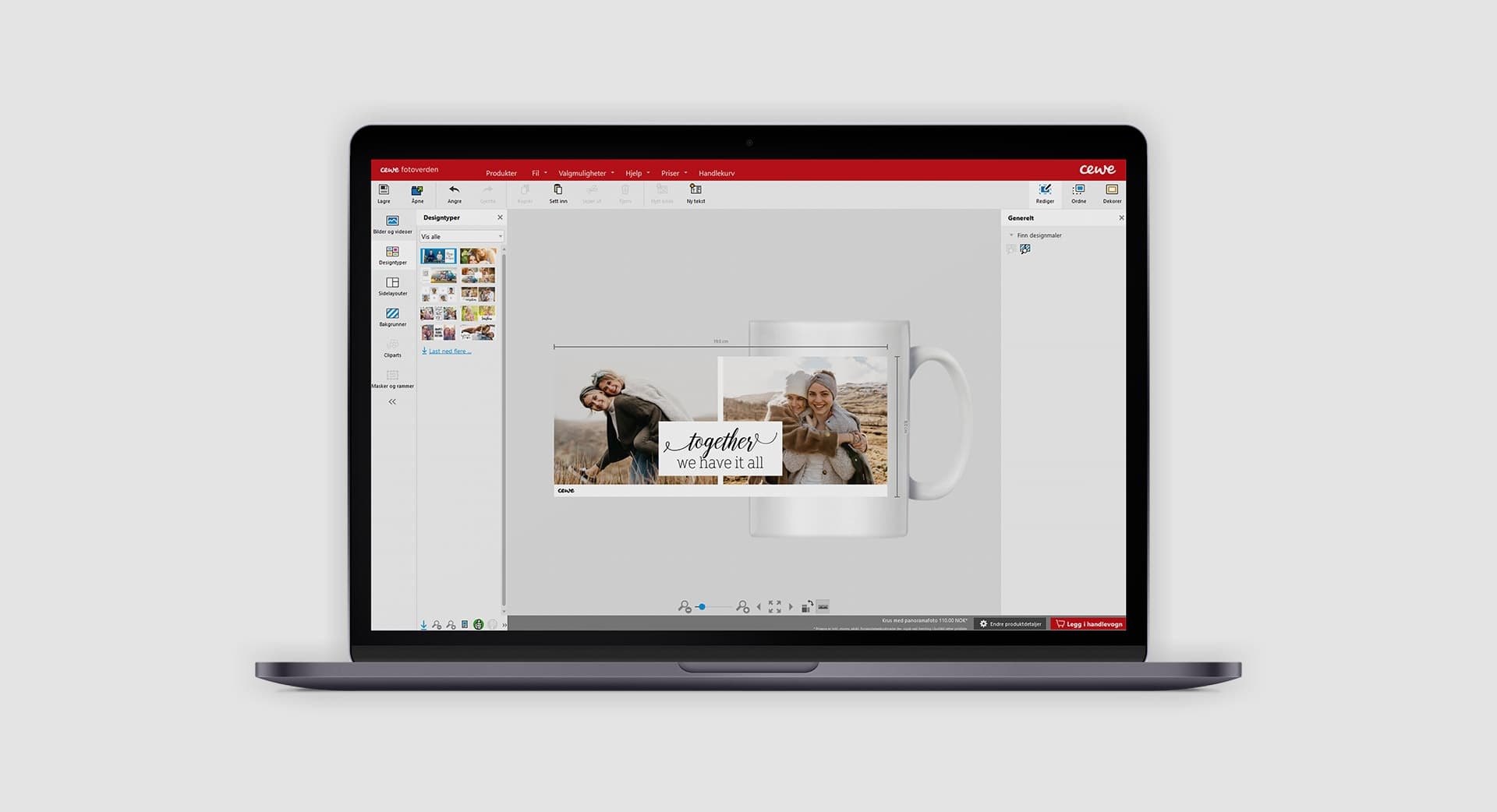1497x812 pixels.
Task: Undo with the Angre arrow
Action: 454,191
